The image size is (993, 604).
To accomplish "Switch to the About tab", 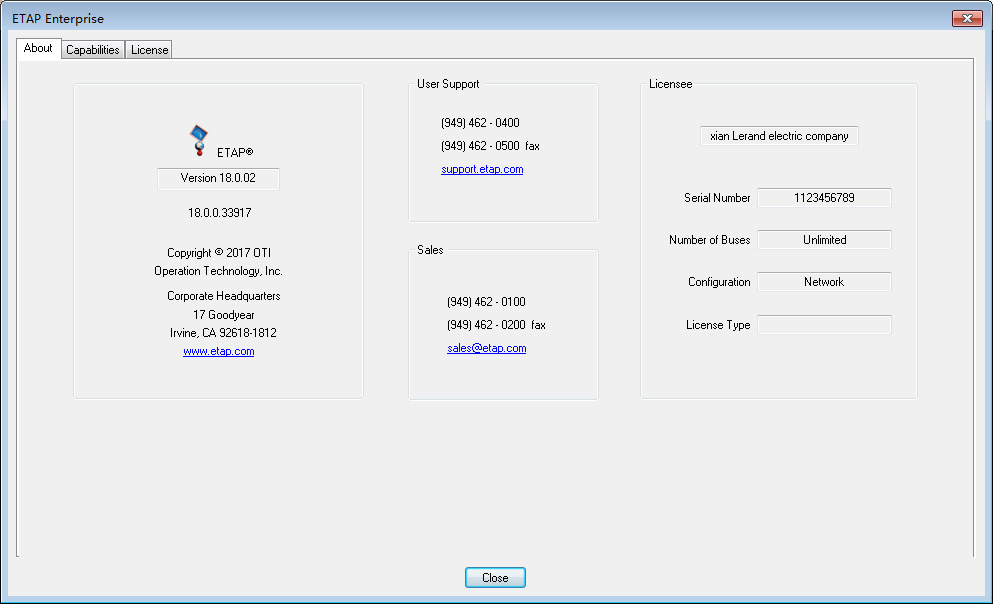I will (x=38, y=48).
